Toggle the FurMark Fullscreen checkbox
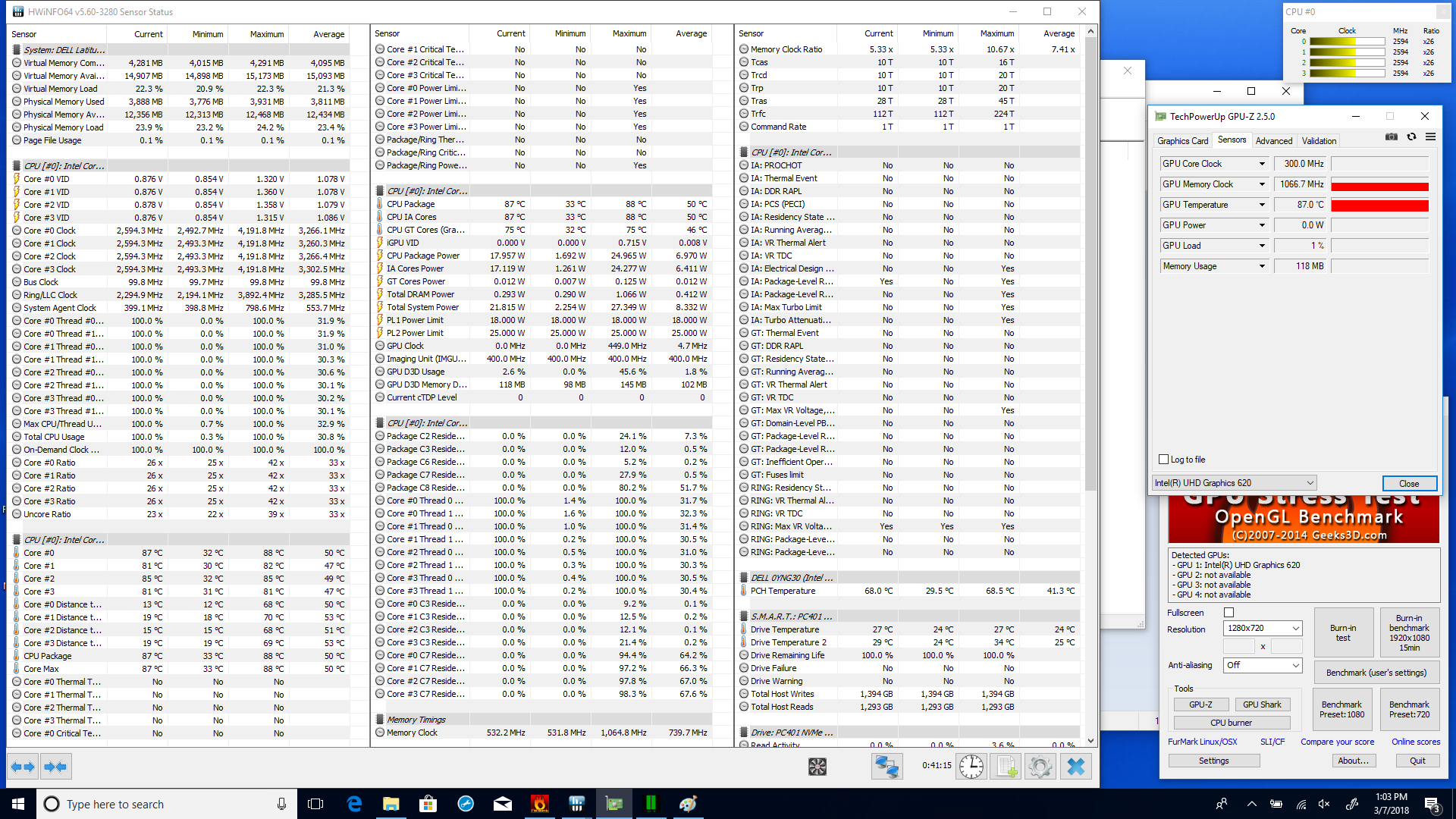 point(1229,613)
